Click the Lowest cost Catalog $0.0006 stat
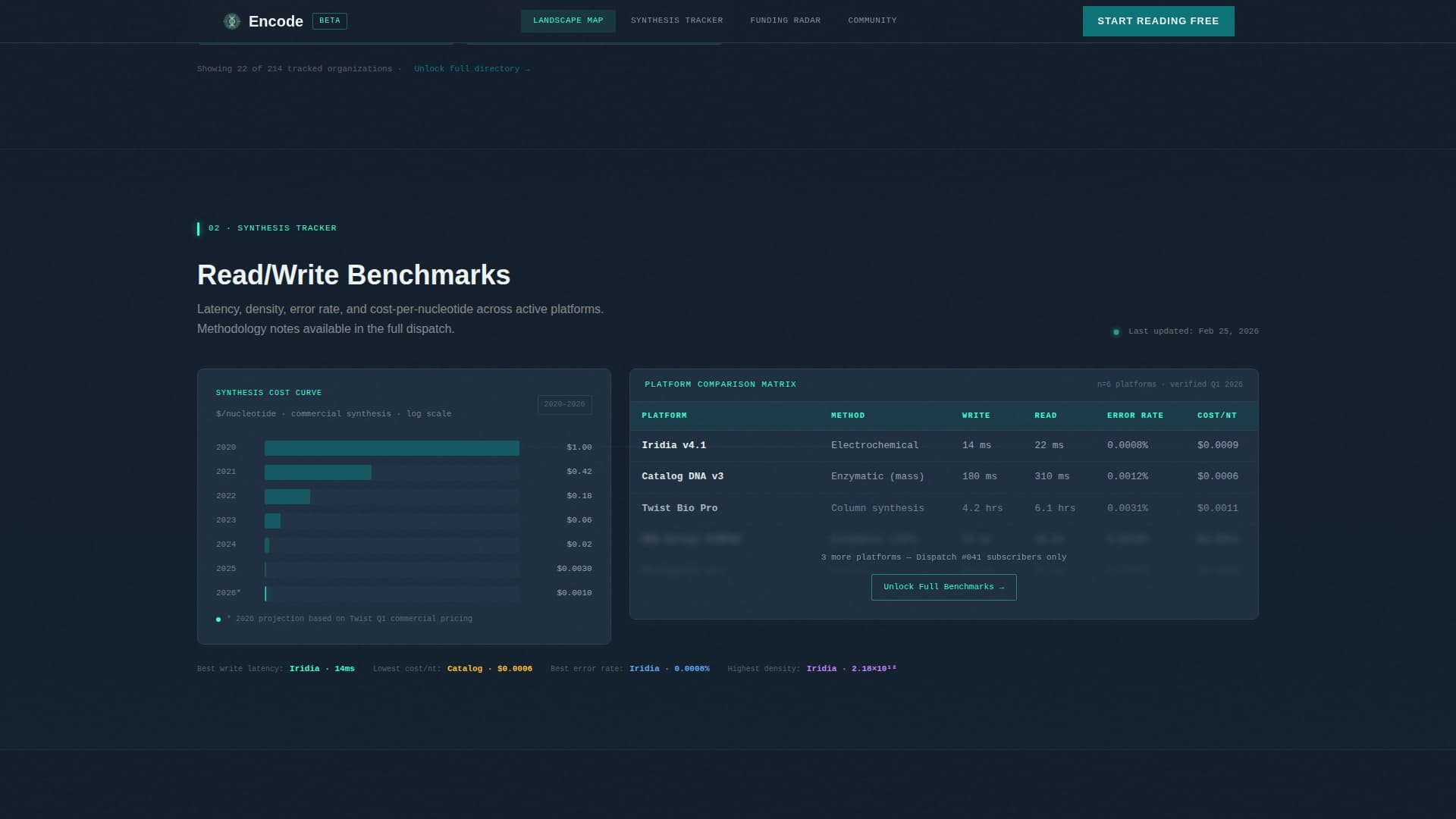The image size is (1456, 819). click(x=453, y=669)
